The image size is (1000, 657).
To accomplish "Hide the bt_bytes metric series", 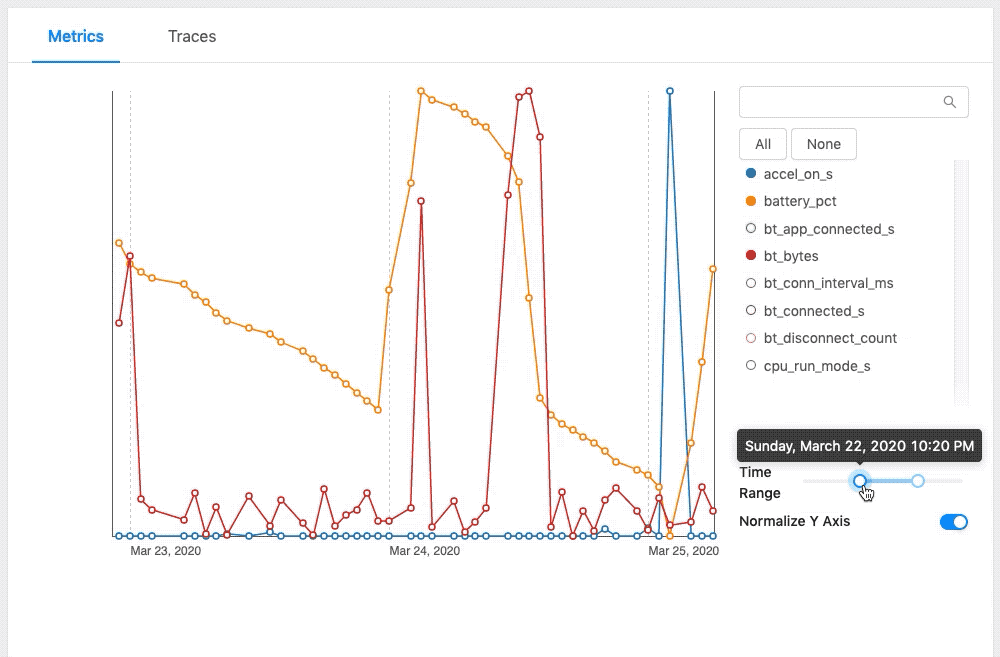I will click(x=751, y=256).
